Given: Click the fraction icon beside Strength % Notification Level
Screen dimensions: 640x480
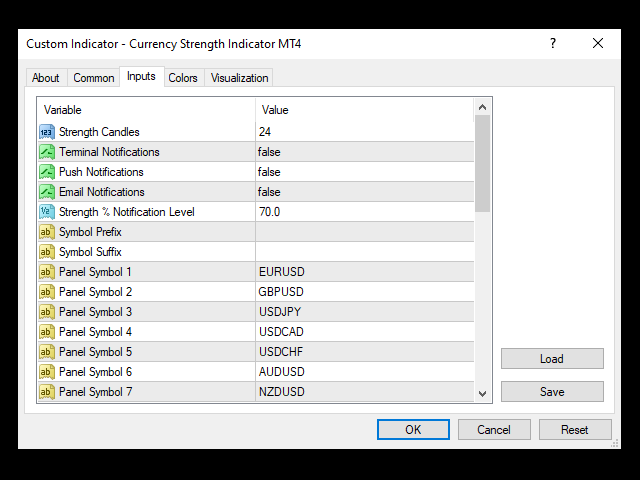Looking at the screenshot, I should (47, 212).
